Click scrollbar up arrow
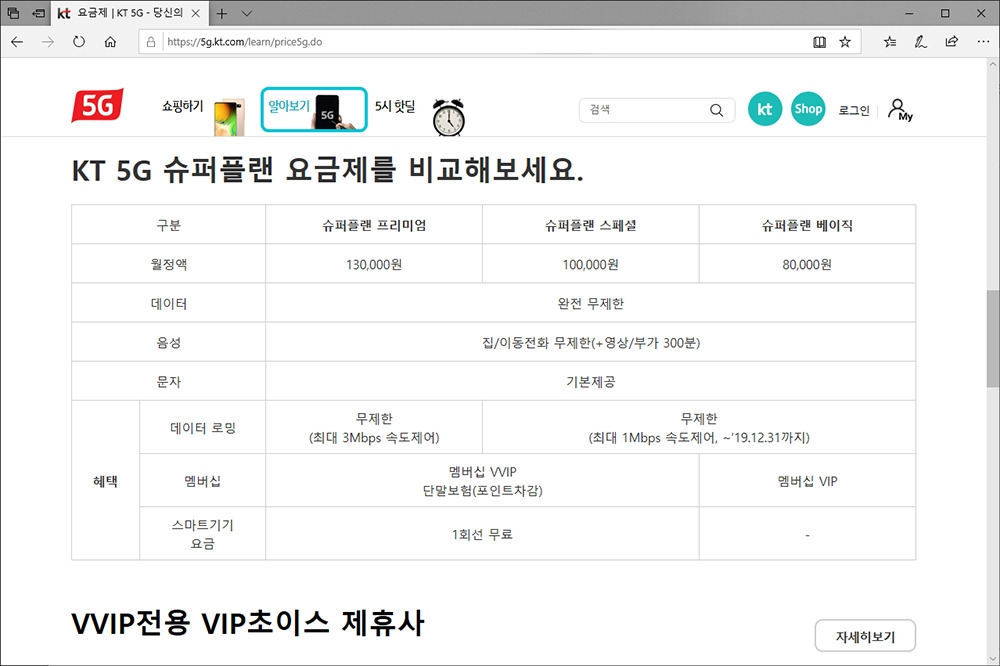This screenshot has height=666, width=1000. tap(993, 64)
